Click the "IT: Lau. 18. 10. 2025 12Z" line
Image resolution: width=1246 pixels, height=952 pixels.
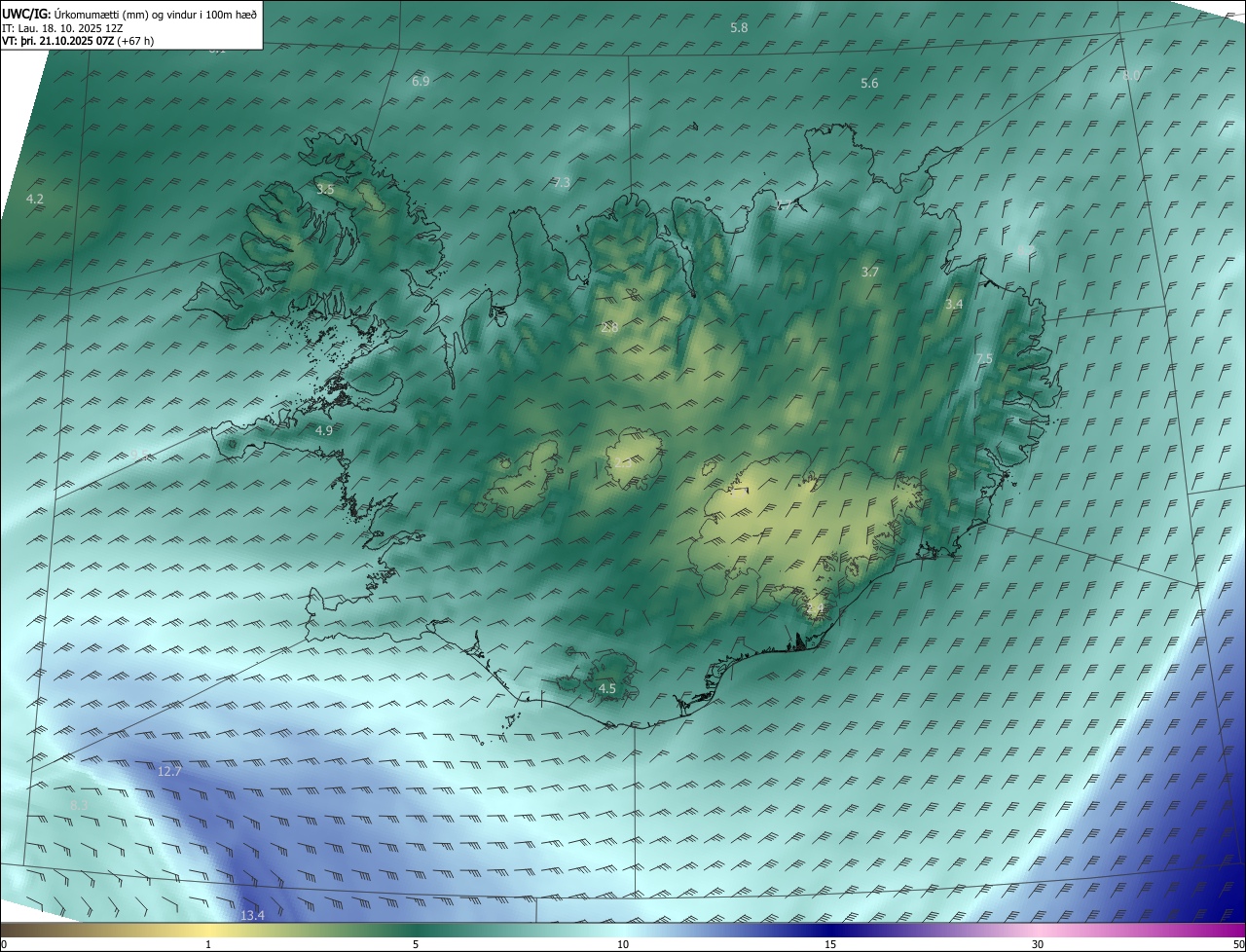(x=62, y=28)
